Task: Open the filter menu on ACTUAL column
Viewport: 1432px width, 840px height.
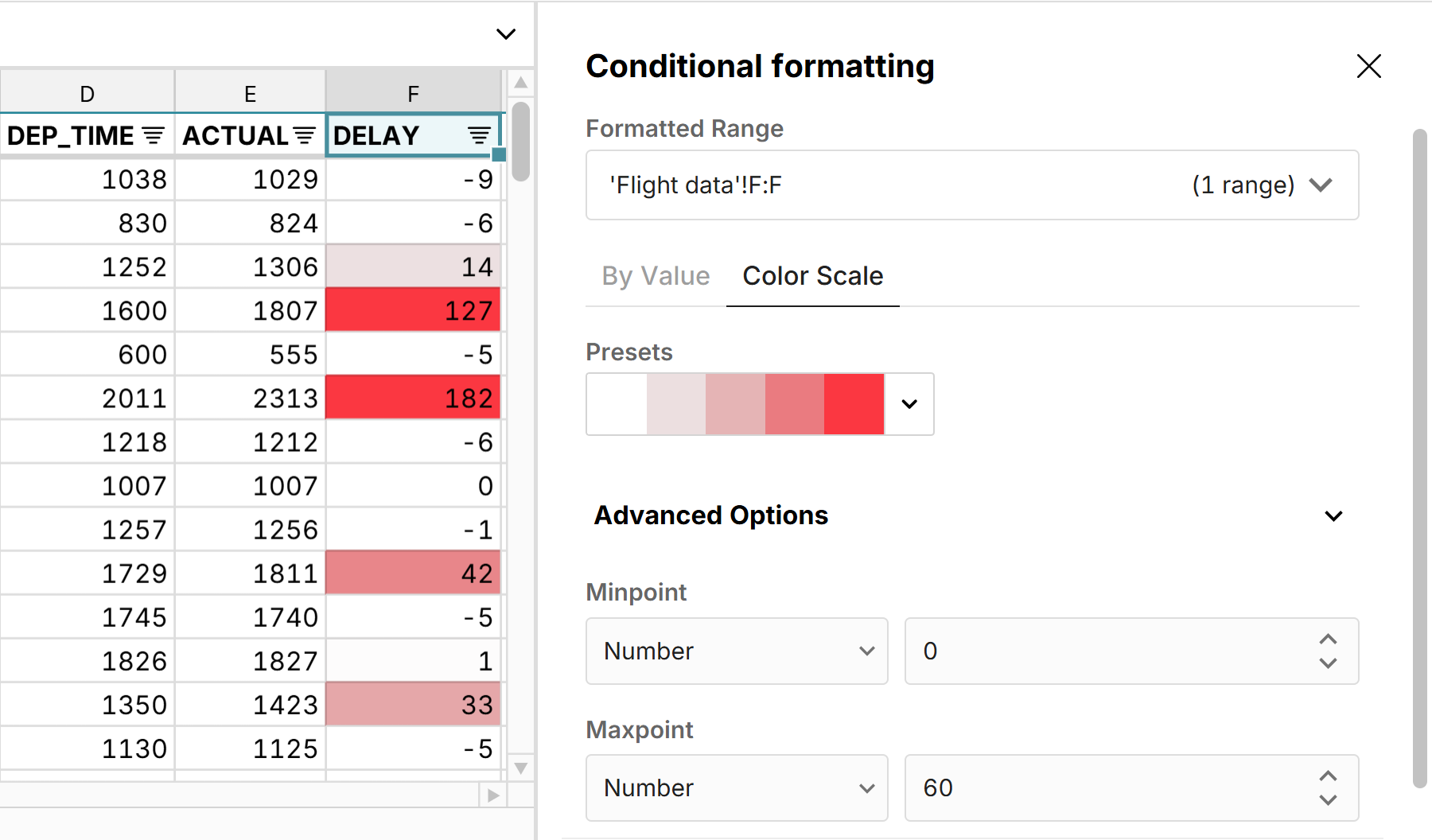Action: 304,135
